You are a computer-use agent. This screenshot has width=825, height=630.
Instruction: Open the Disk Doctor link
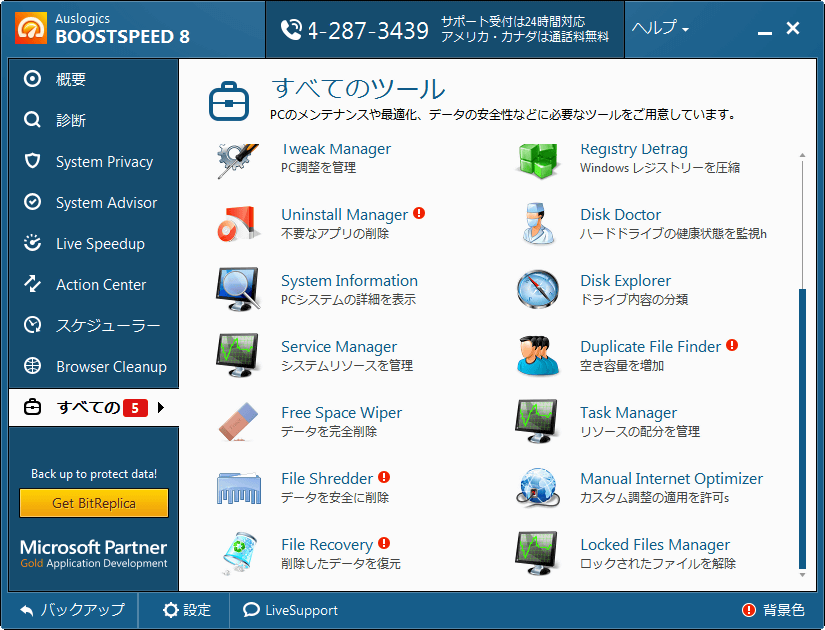tap(620, 215)
